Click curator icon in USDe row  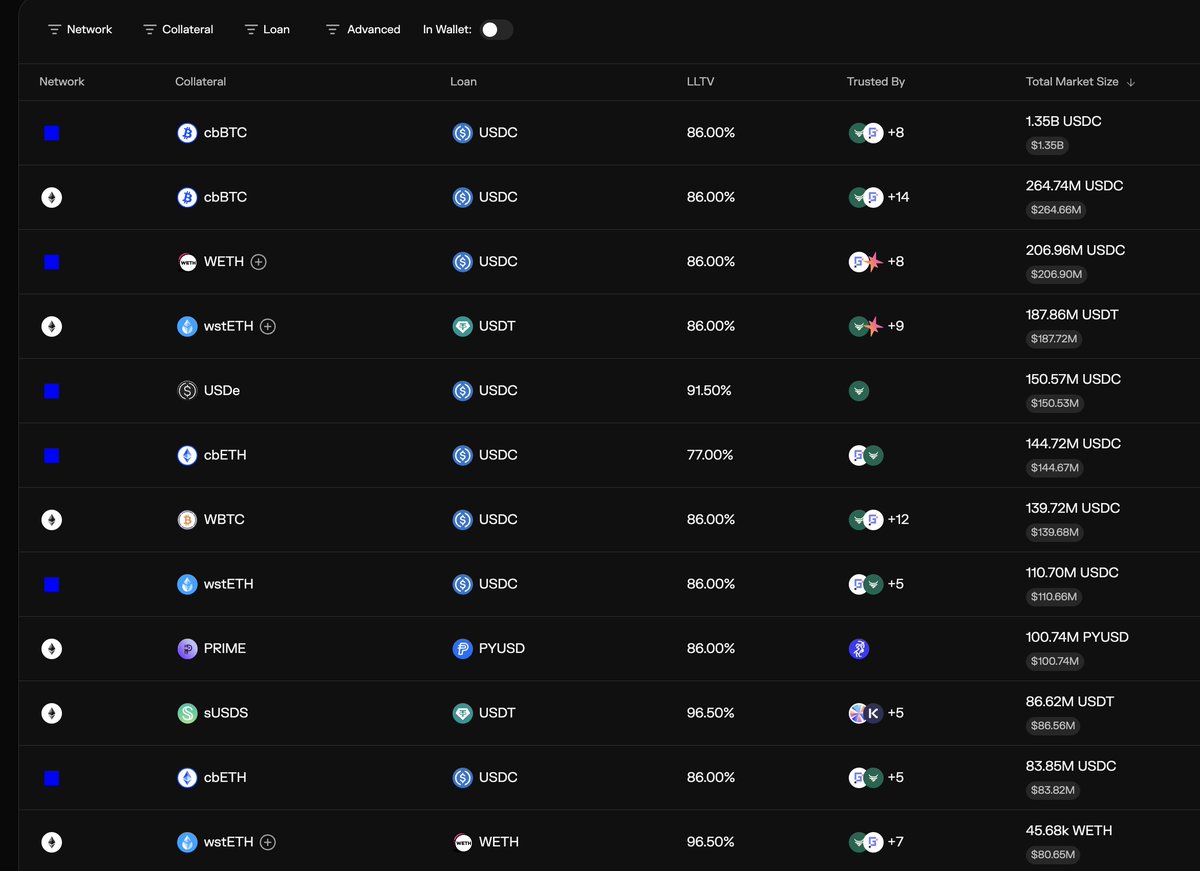point(858,391)
